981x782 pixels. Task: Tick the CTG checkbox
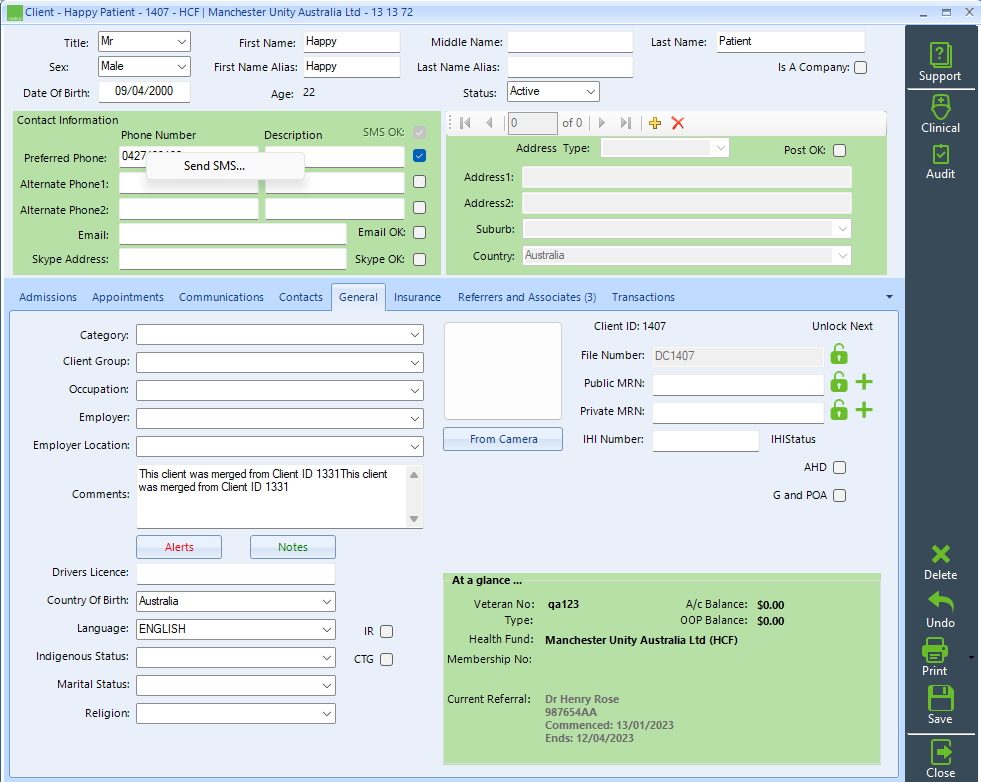tap(387, 659)
